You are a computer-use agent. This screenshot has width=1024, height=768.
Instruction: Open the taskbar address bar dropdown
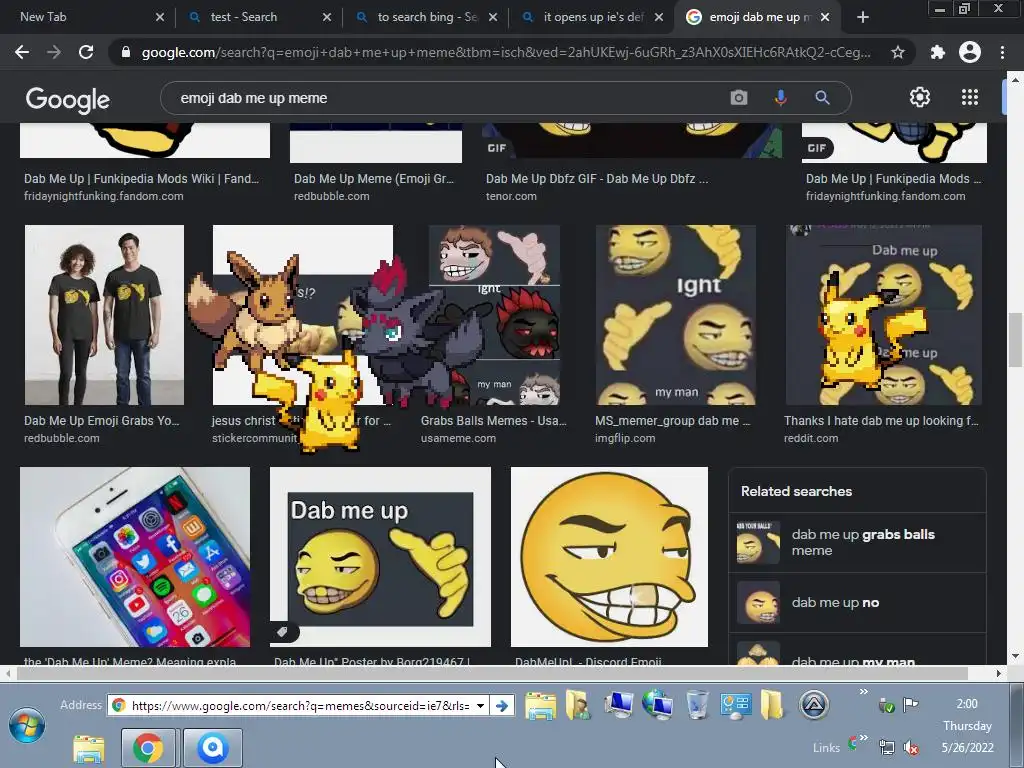pyautogui.click(x=480, y=705)
